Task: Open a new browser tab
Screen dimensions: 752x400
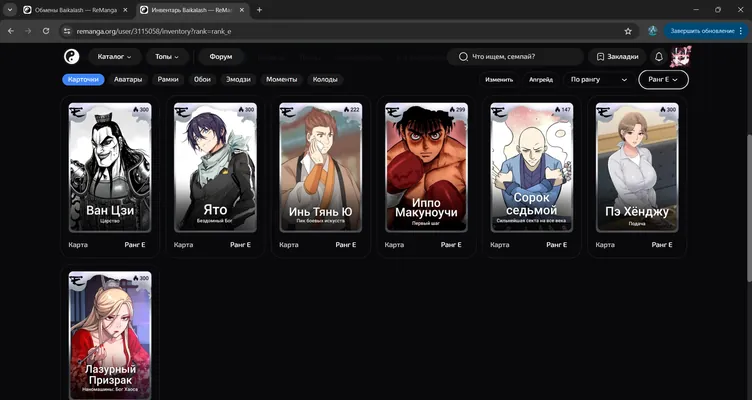Action: [x=259, y=10]
